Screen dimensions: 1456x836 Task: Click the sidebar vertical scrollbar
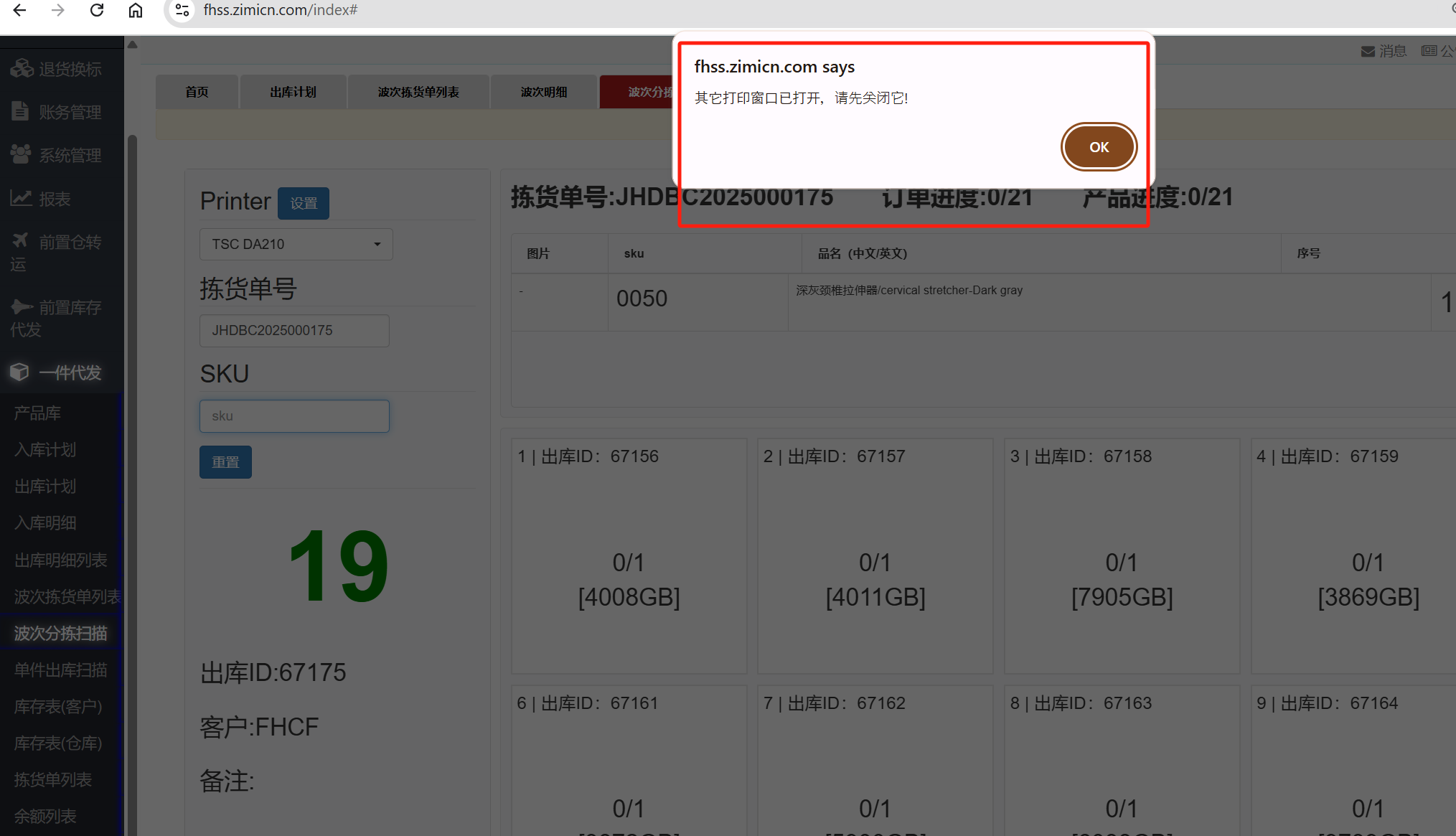click(132, 431)
